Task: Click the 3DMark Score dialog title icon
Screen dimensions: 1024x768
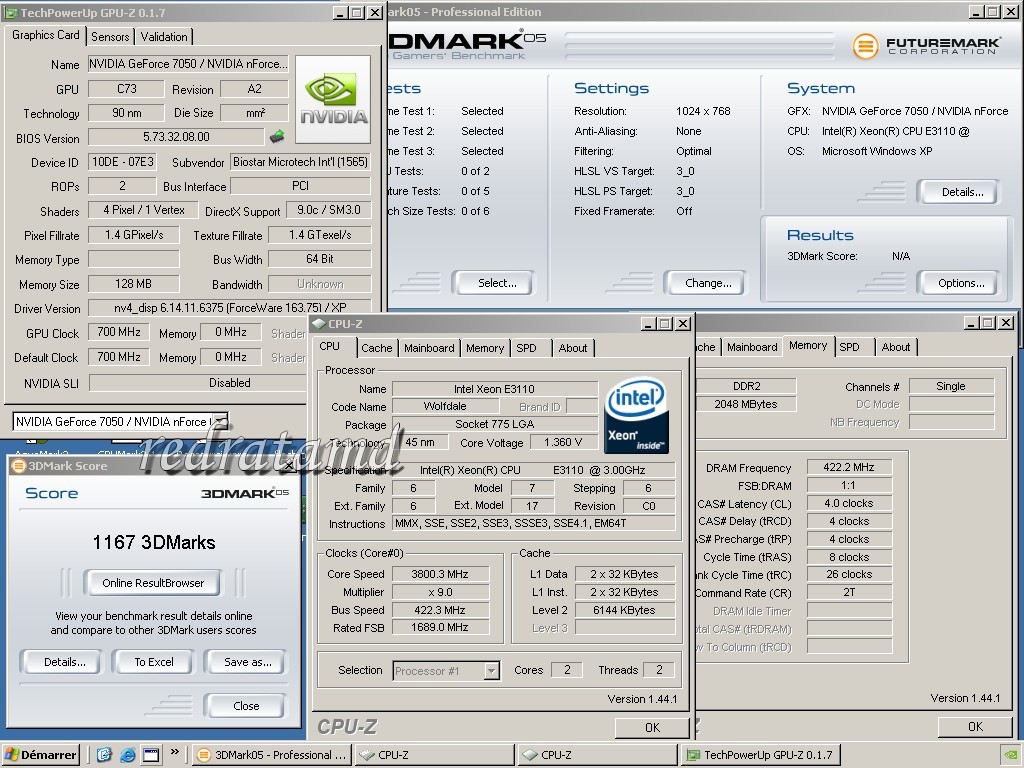Action: point(18,466)
